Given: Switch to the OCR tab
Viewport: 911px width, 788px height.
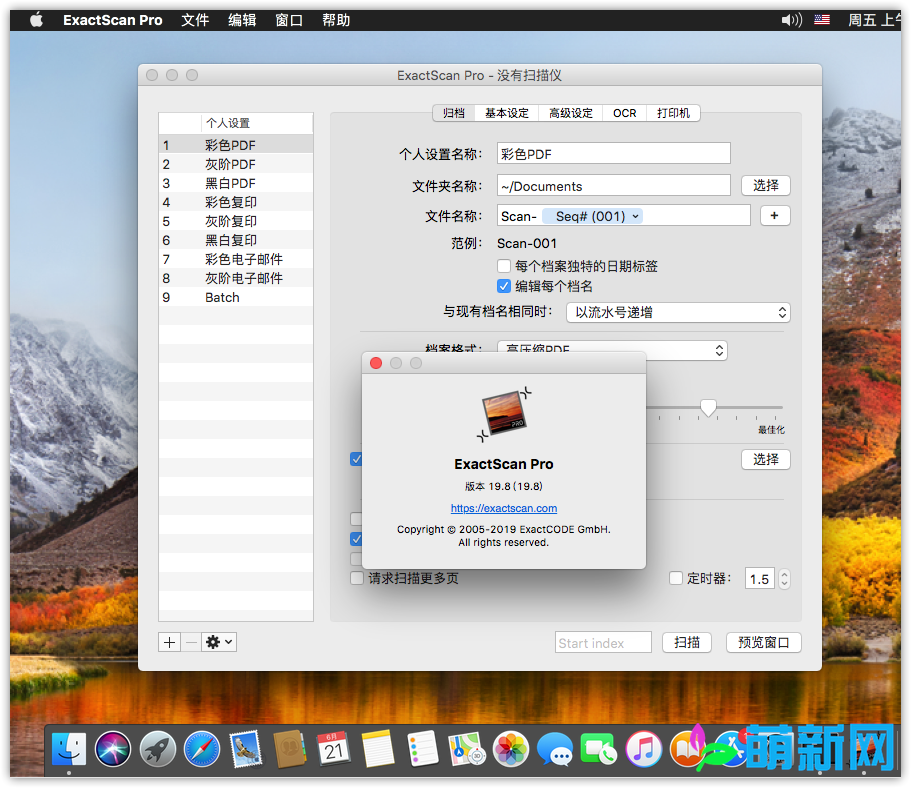Looking at the screenshot, I should tap(625, 113).
